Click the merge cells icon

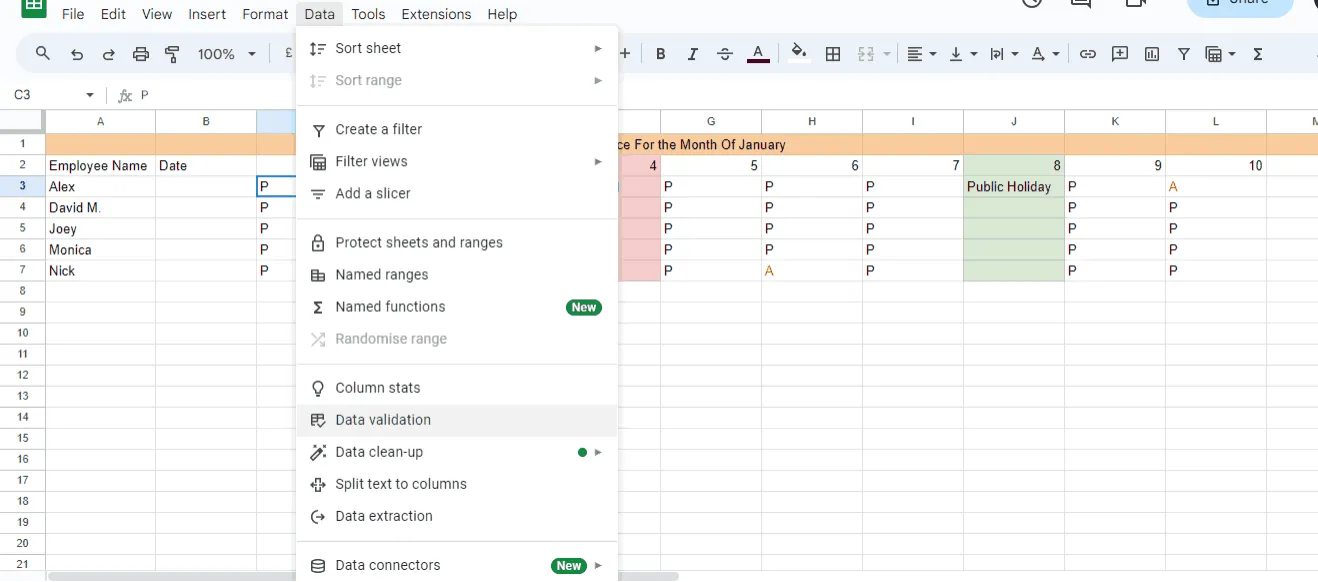pos(866,54)
